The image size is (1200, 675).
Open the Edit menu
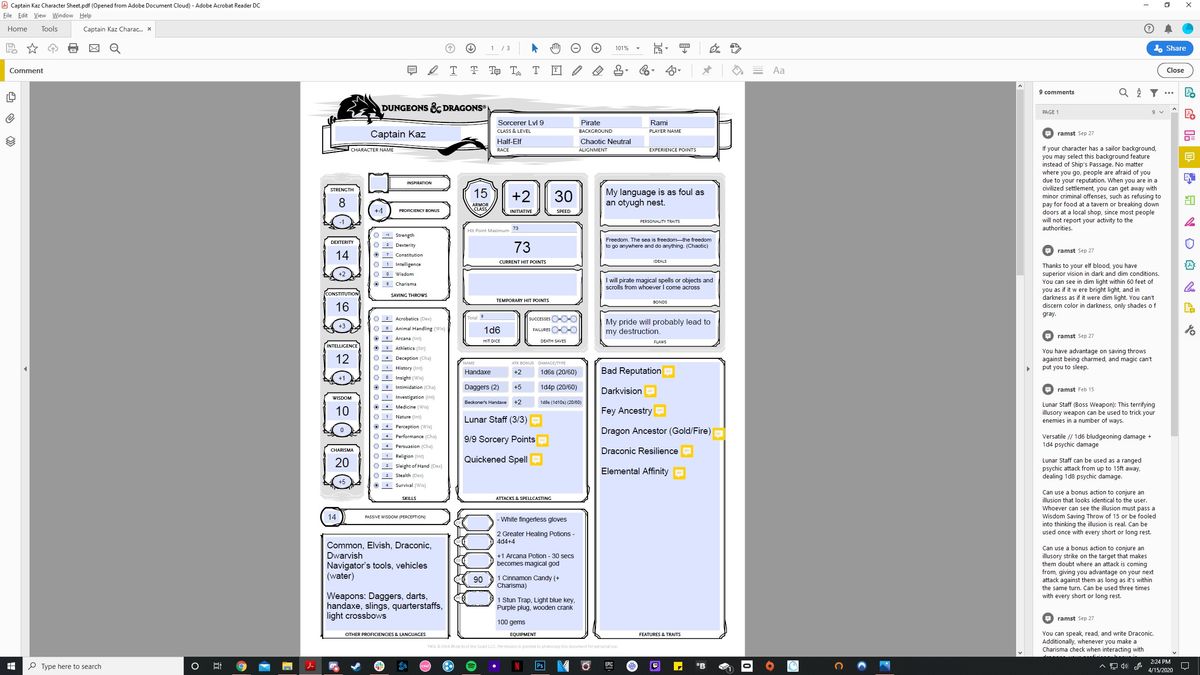coord(20,16)
